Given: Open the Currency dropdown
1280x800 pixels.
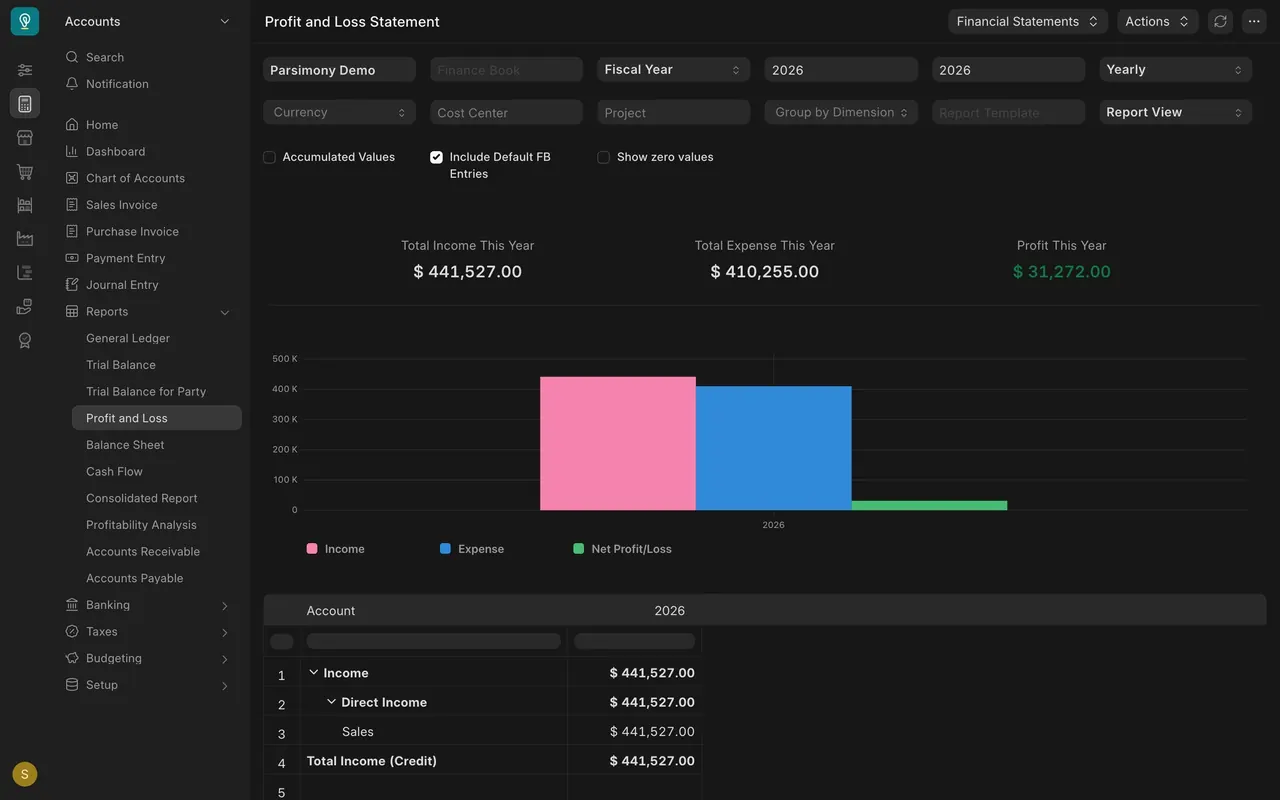Looking at the screenshot, I should pos(339,112).
